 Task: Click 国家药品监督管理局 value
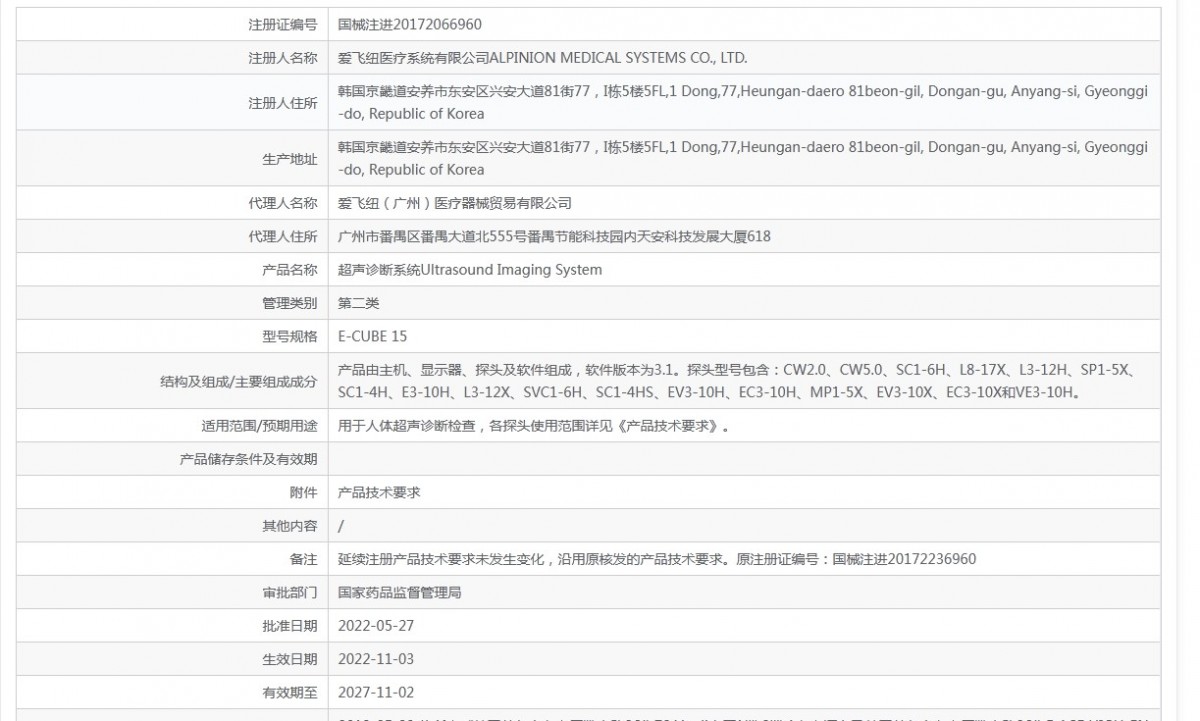(401, 593)
